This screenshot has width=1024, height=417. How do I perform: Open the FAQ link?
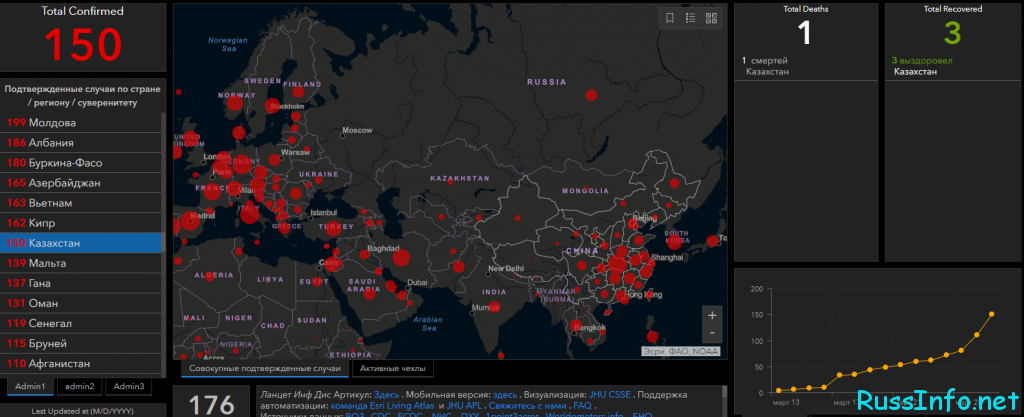582,405
